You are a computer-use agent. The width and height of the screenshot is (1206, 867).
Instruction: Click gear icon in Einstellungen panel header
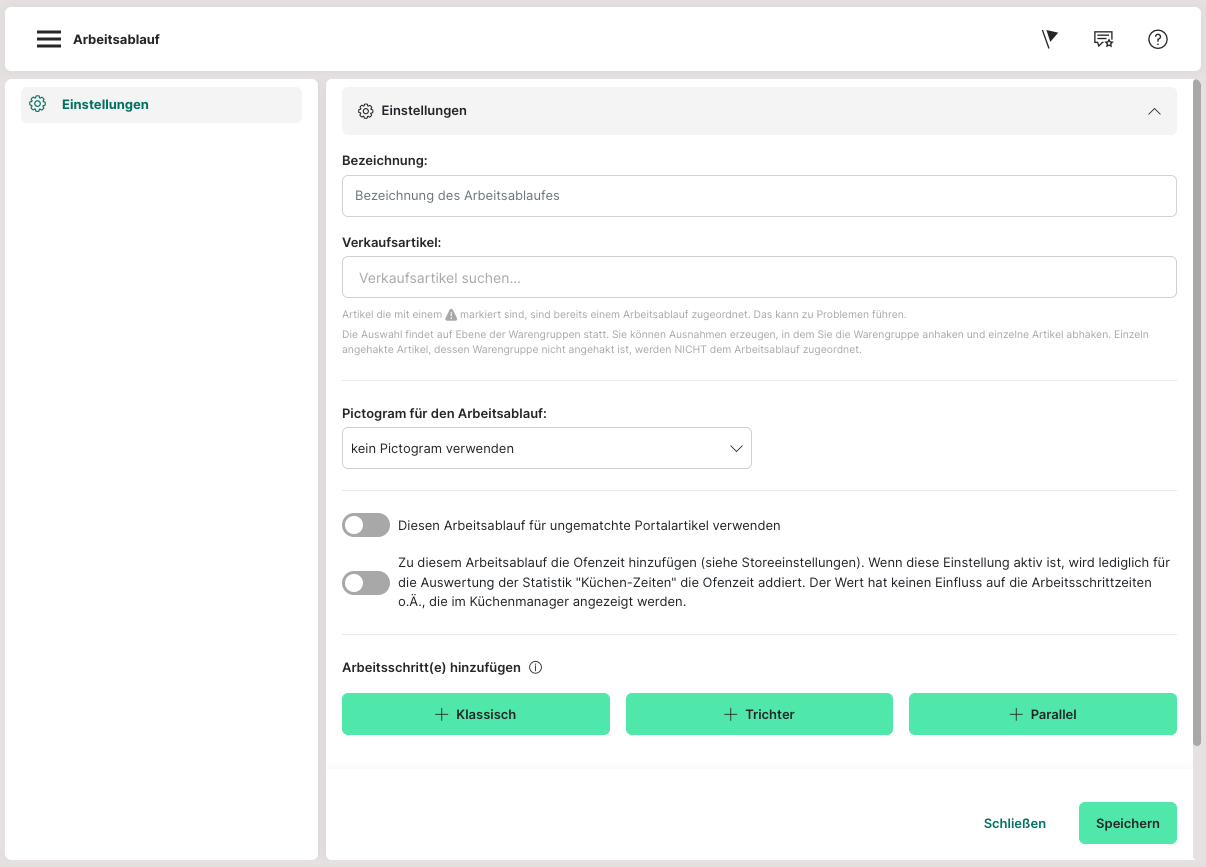[366, 111]
